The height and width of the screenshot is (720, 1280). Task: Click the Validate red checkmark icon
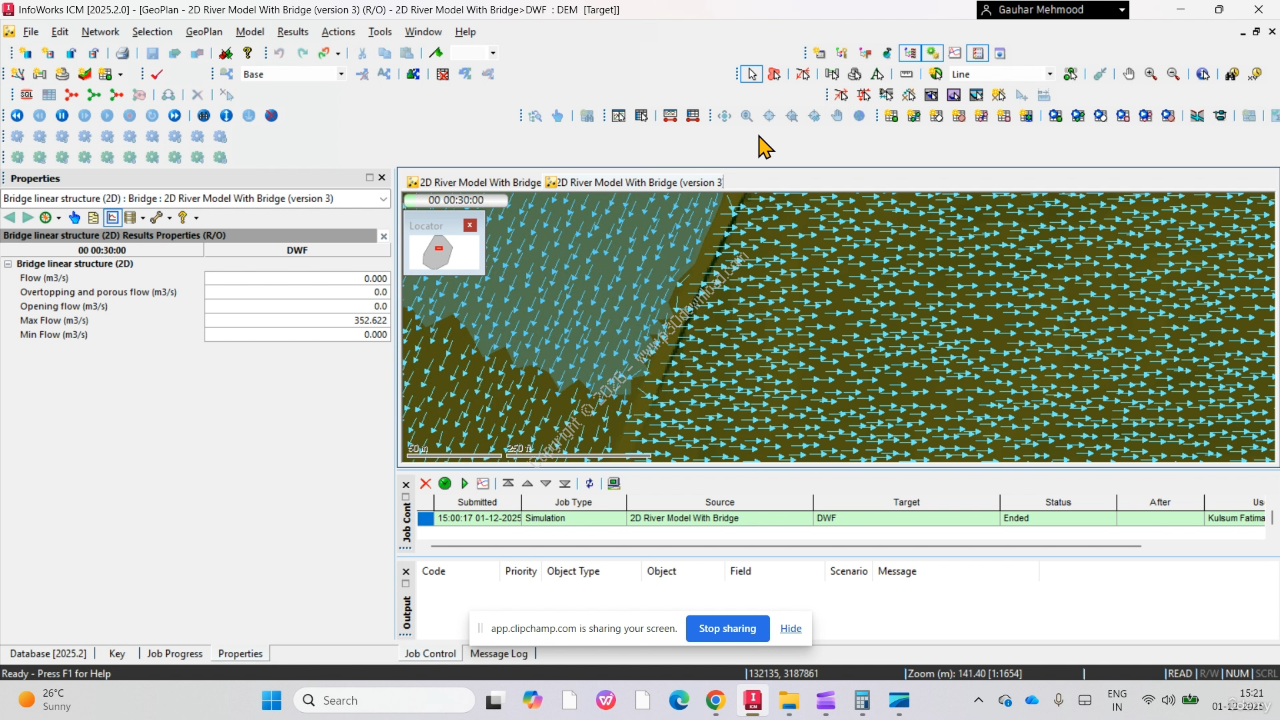157,74
